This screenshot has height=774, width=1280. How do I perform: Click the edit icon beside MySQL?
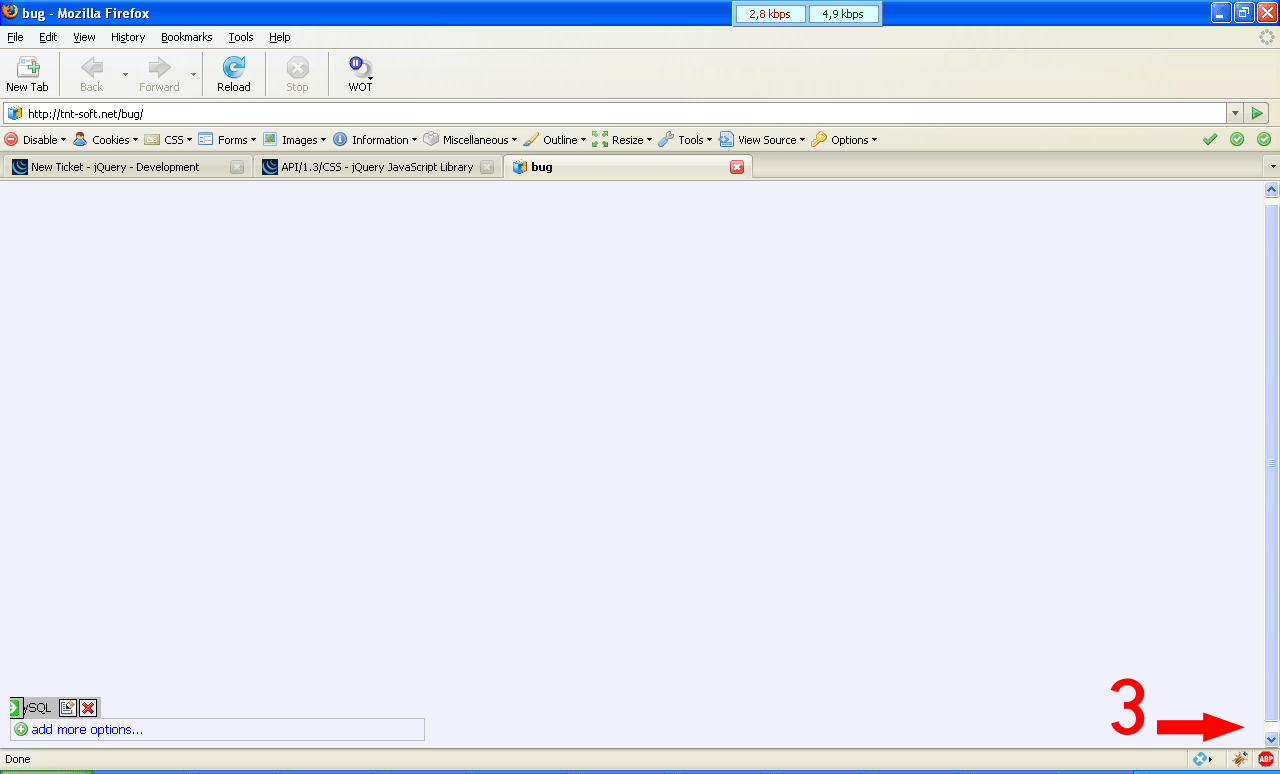point(68,708)
